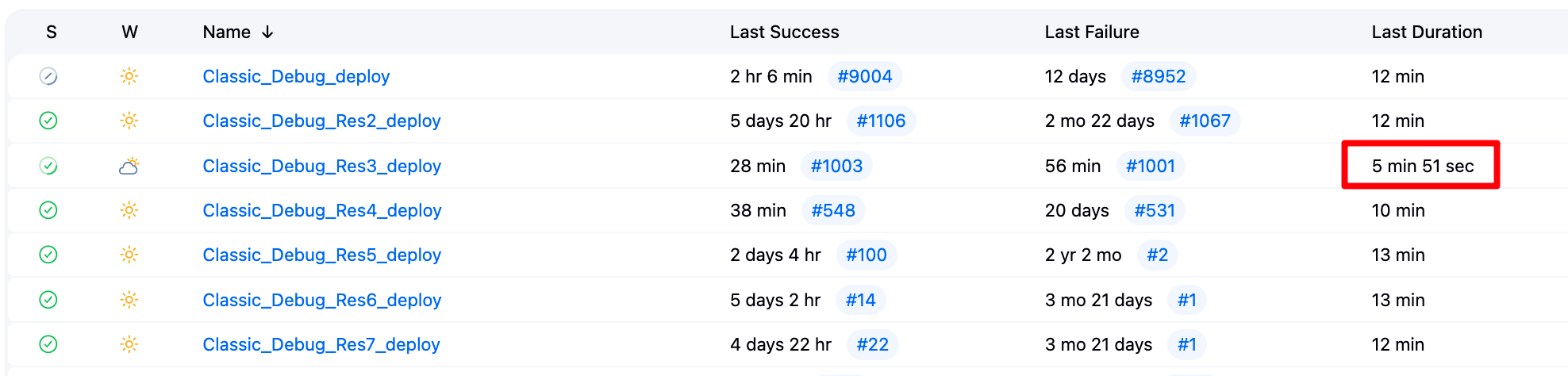The height and width of the screenshot is (376, 1568).
Task: Sort by the Last Success column header
Action: (784, 32)
